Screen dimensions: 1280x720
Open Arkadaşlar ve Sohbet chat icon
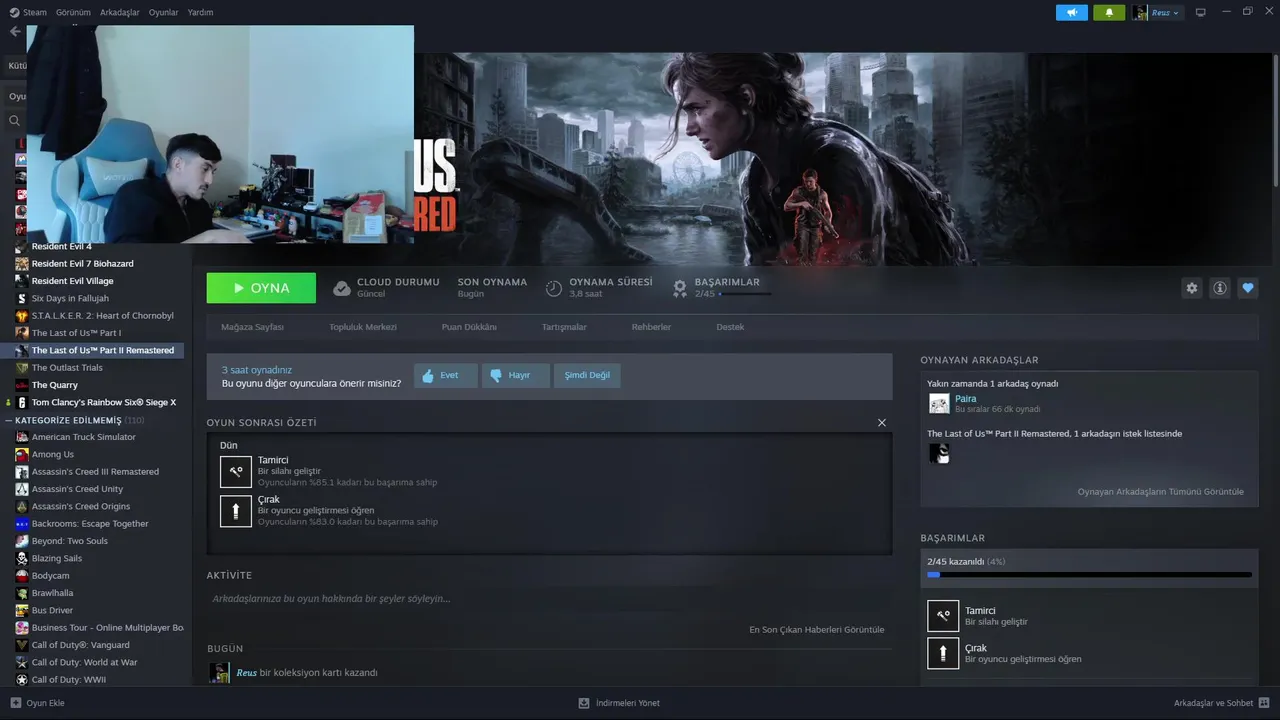tap(1264, 703)
